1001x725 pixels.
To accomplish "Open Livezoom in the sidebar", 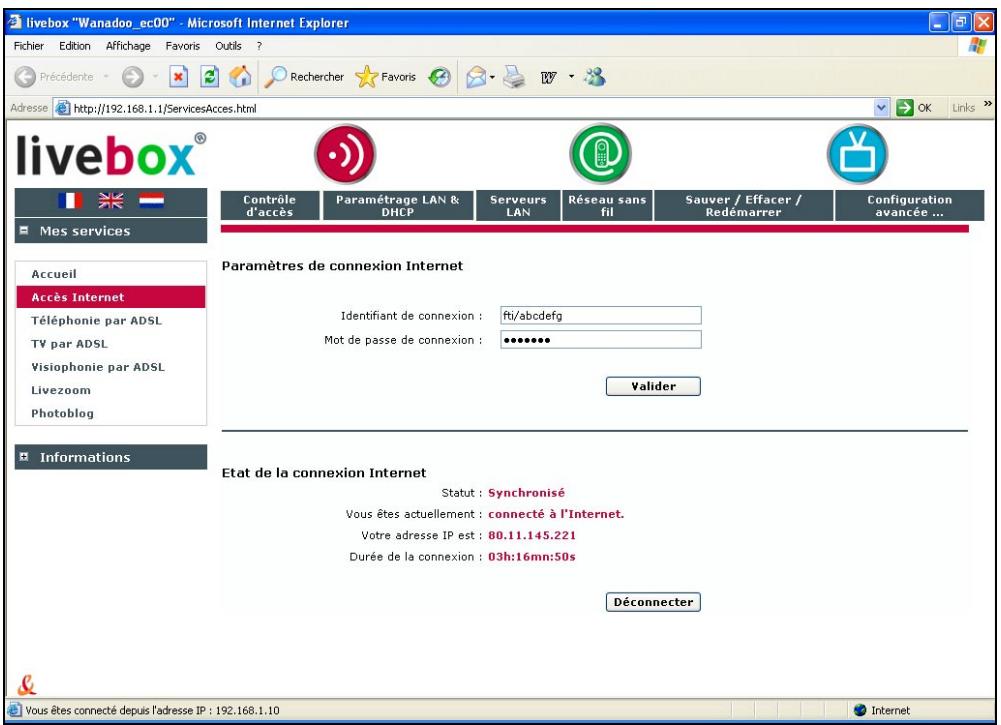I will [x=61, y=390].
